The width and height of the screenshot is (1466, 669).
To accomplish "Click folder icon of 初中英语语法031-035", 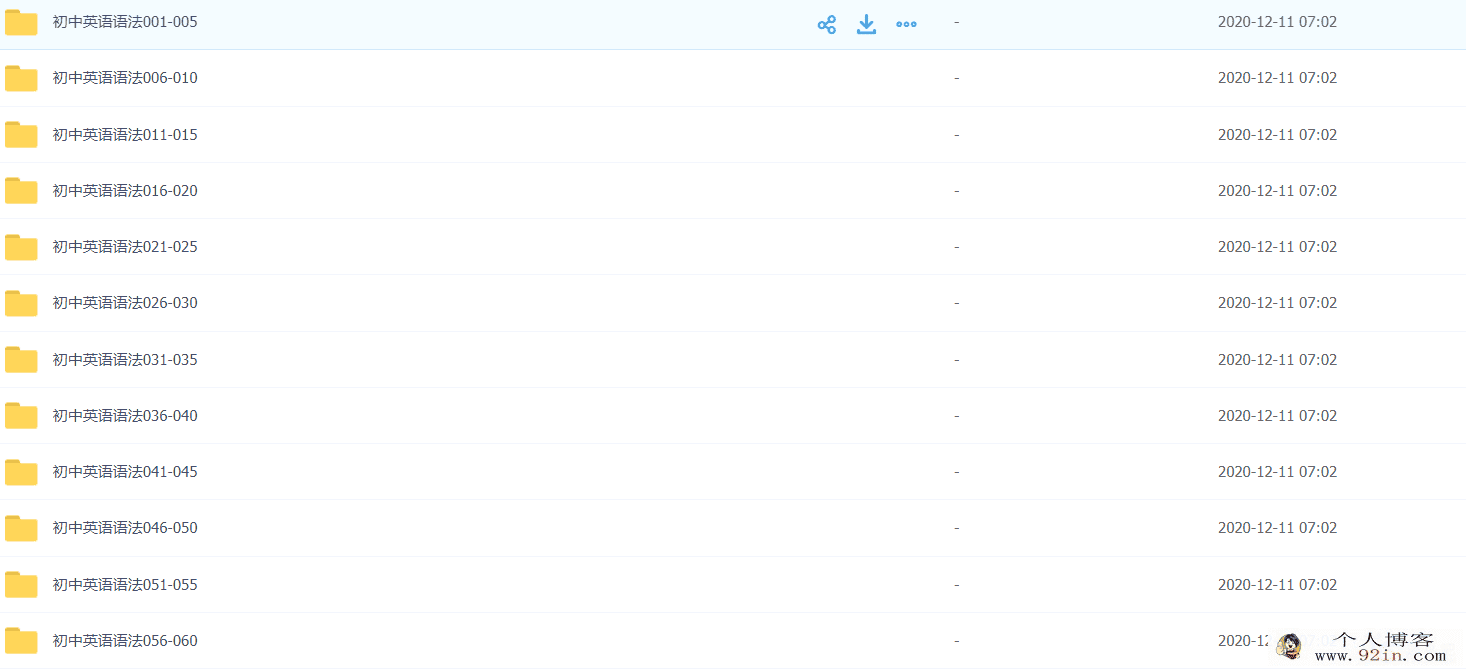I will 21,359.
